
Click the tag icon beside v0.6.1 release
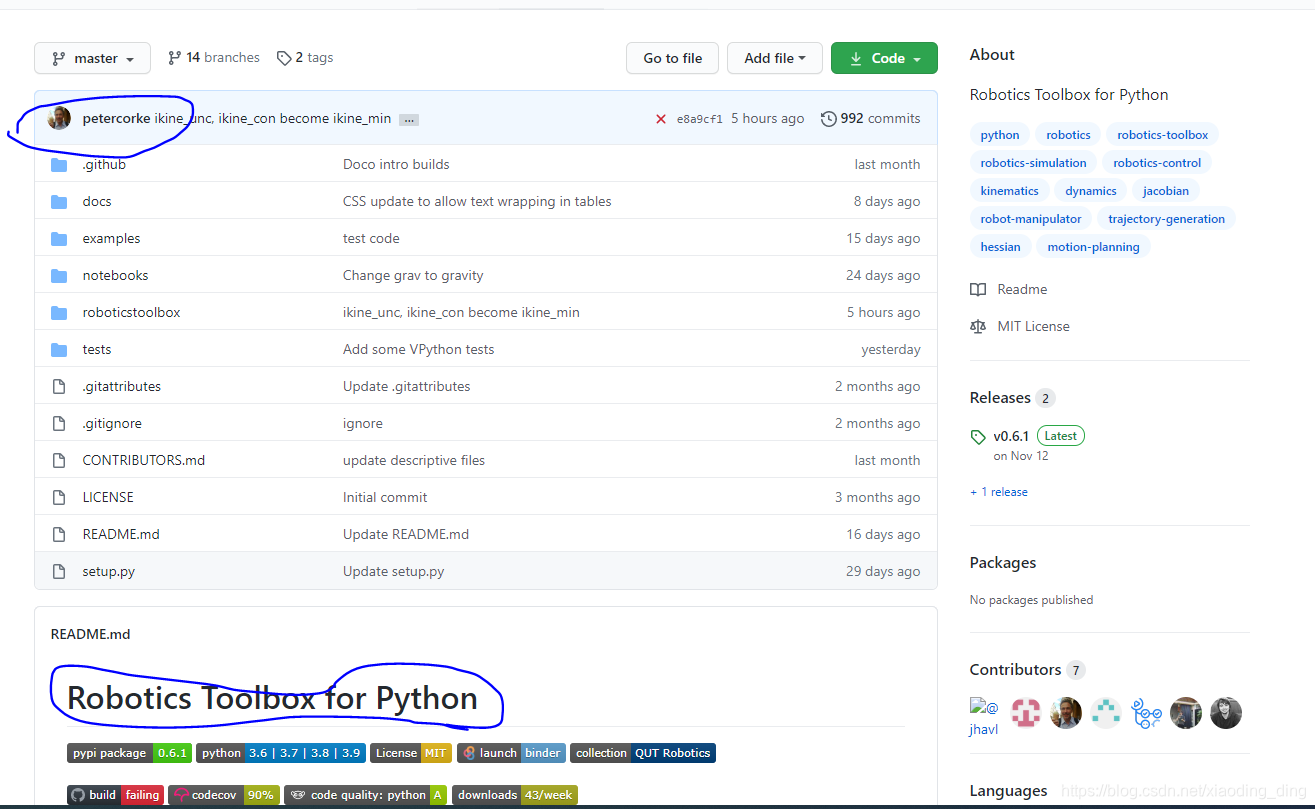pos(978,436)
